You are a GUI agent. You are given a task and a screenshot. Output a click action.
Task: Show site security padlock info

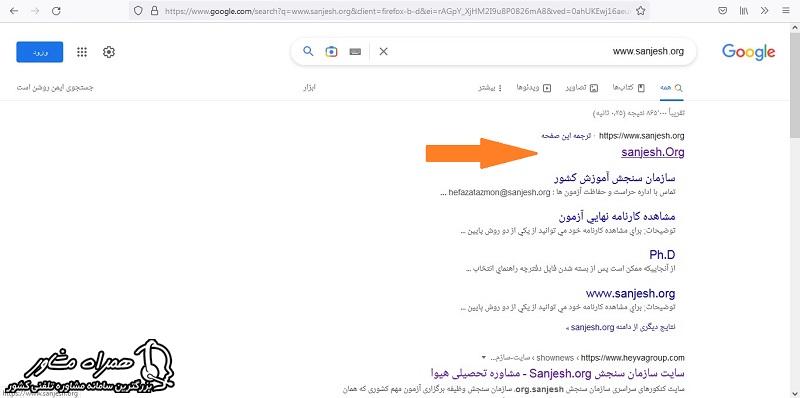click(154, 10)
